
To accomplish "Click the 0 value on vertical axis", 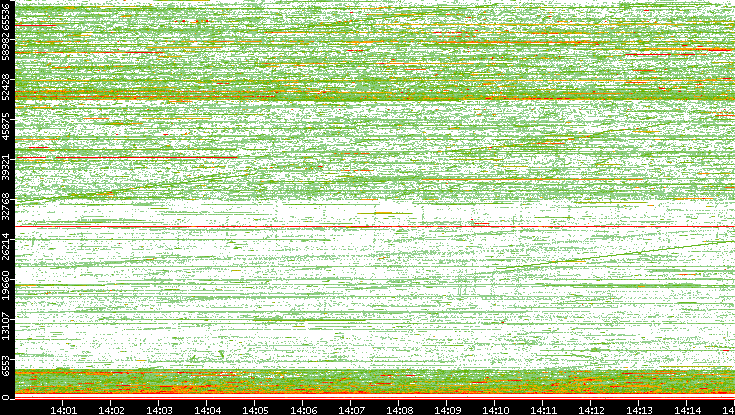I will point(5,398).
